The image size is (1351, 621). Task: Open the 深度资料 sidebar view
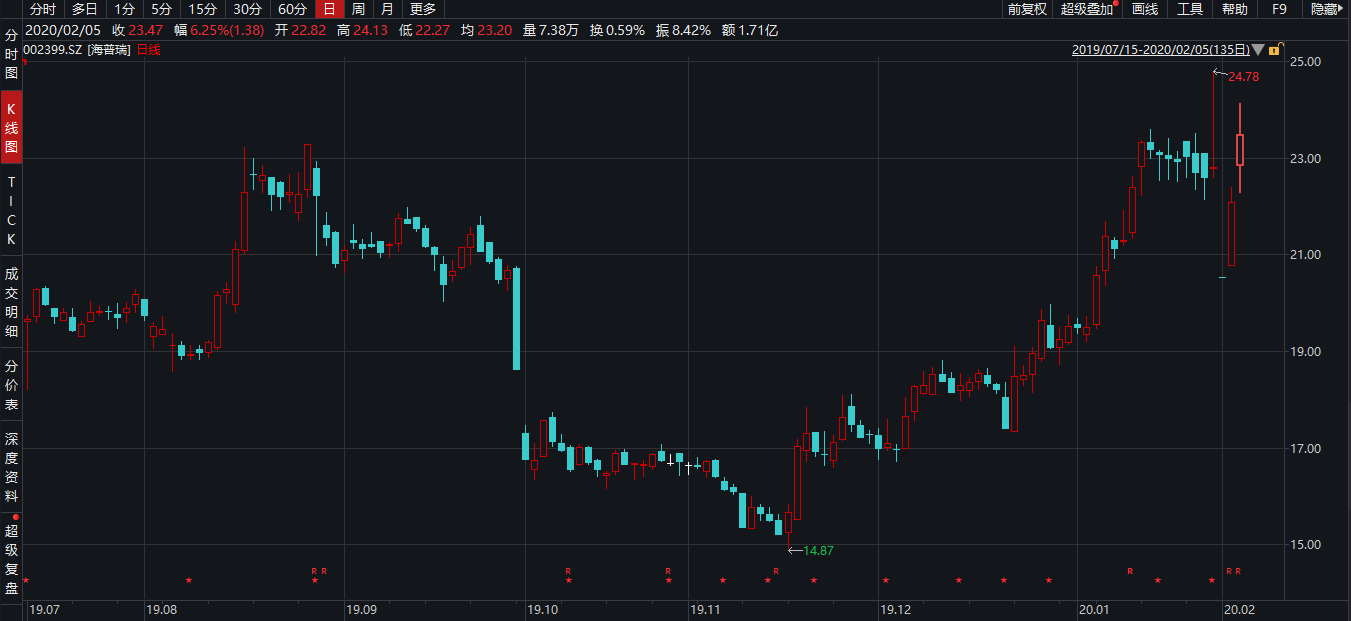pos(12,467)
